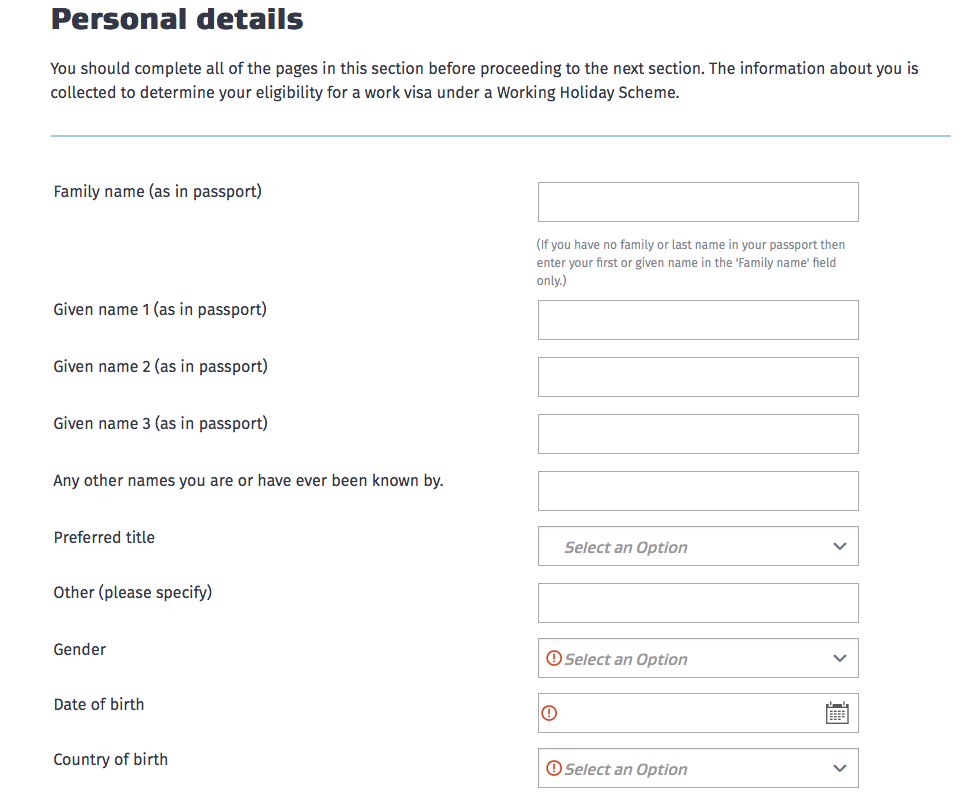Click the Date of birth label
This screenshot has height=795, width=959.
(99, 704)
